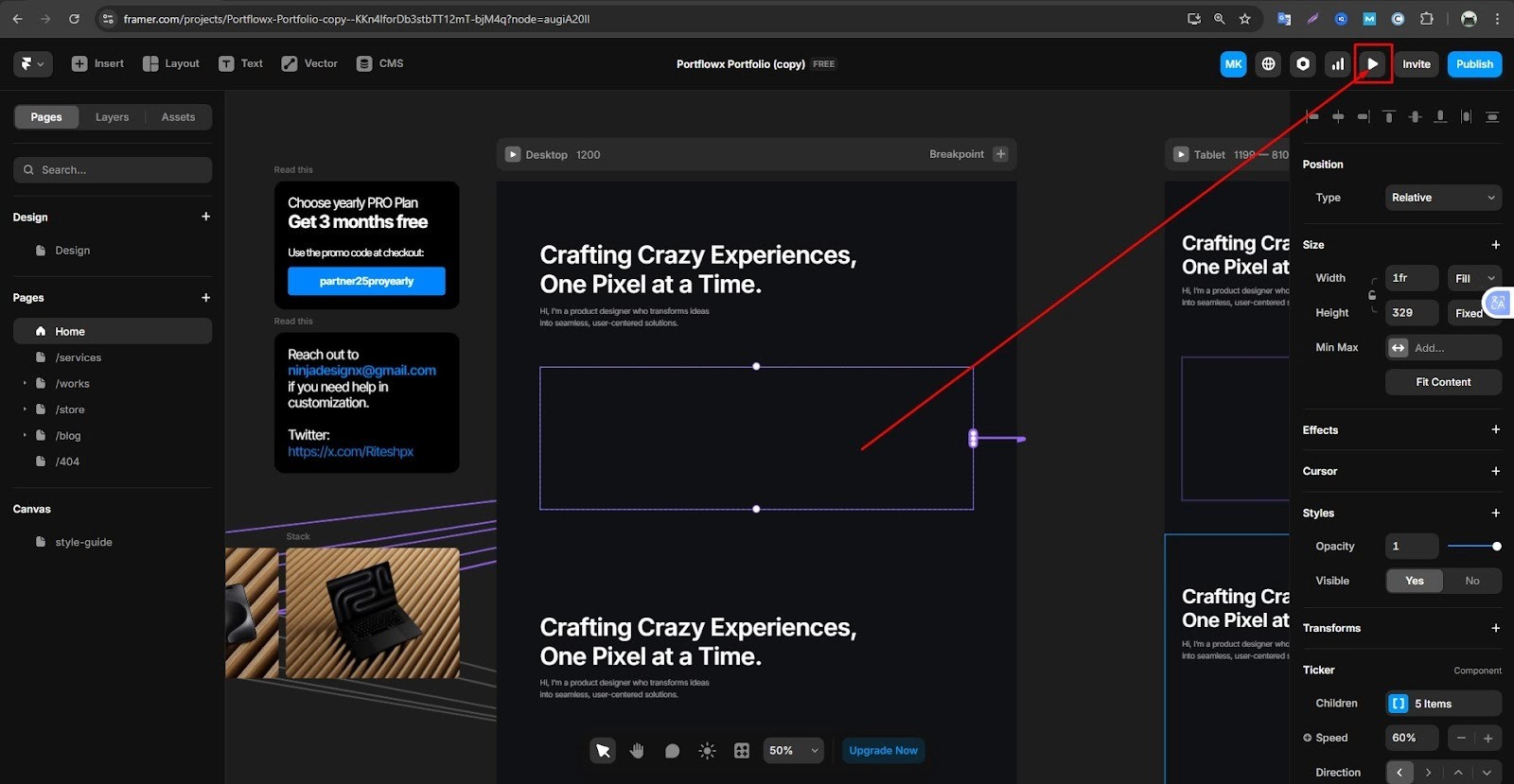The width and height of the screenshot is (1514, 784).
Task: Expand the /blog page tree
Action: click(25, 435)
